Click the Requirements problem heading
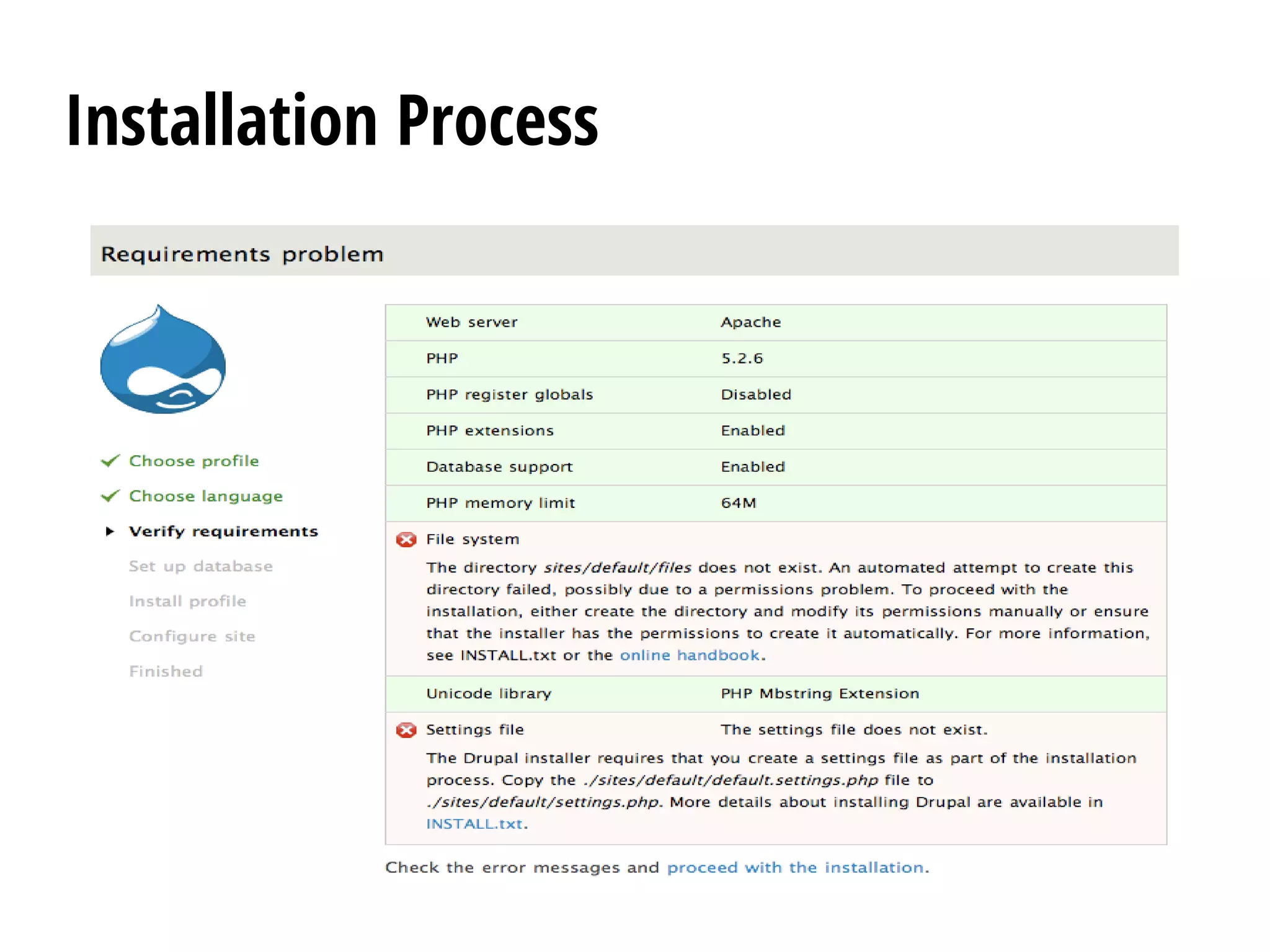The height and width of the screenshot is (952, 1270). pos(242,254)
